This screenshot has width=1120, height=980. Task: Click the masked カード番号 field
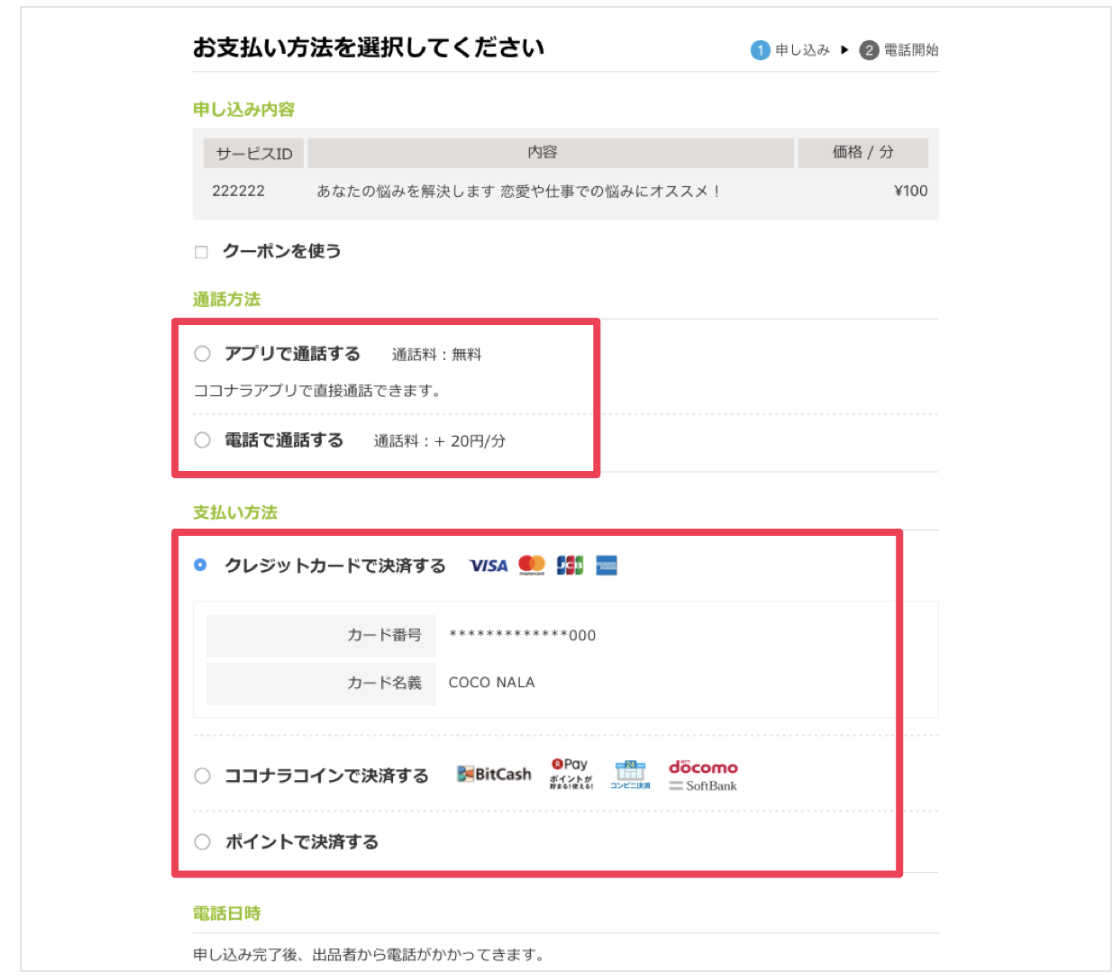coord(520,634)
